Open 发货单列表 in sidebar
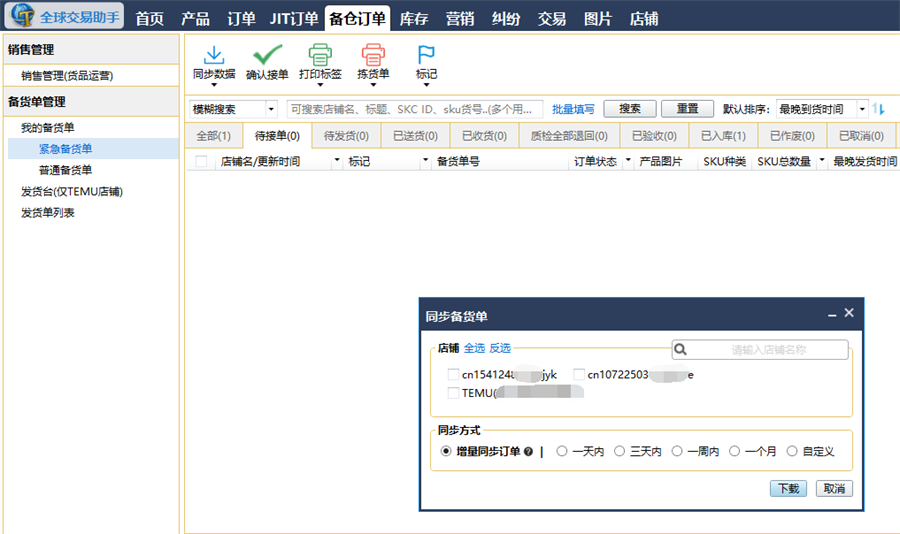 48,212
